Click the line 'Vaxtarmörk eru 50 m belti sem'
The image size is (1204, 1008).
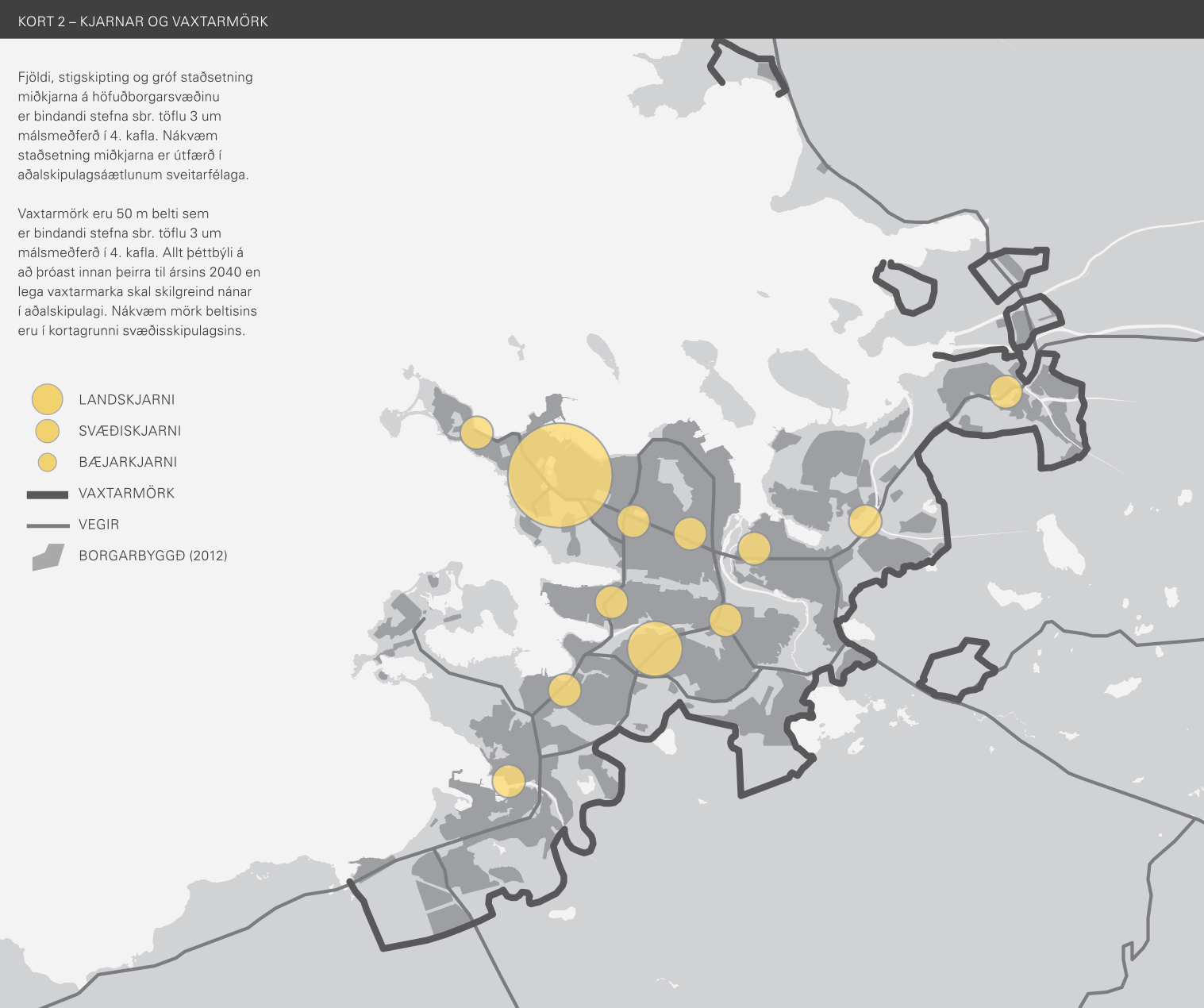[x=113, y=214]
